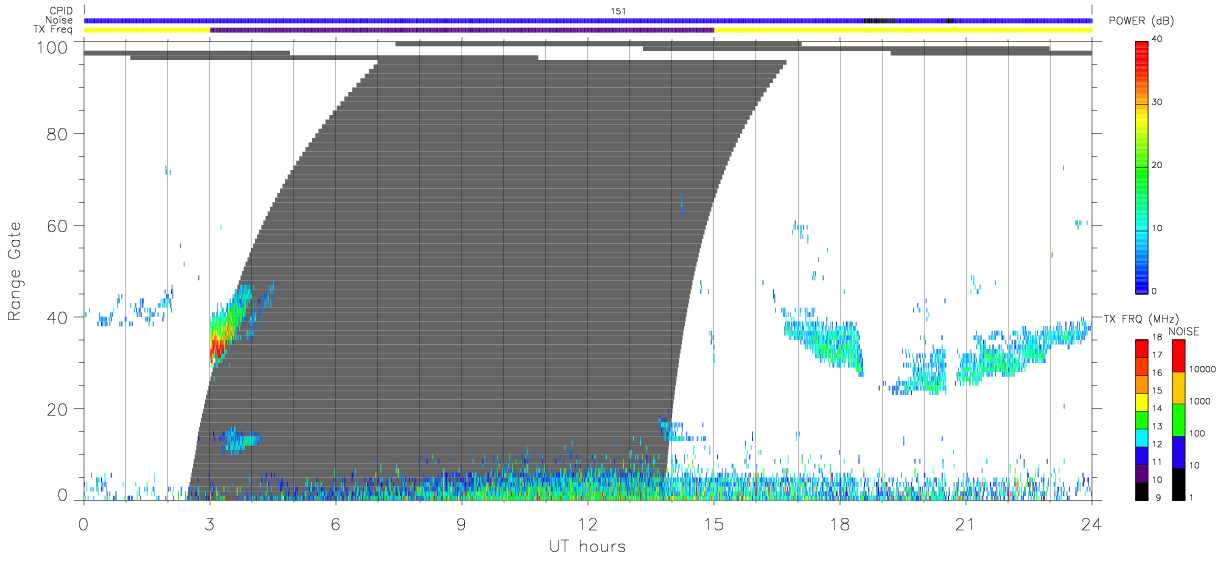
Task: Click the 16 label on the TX FRQ scale
Action: click(x=1158, y=372)
